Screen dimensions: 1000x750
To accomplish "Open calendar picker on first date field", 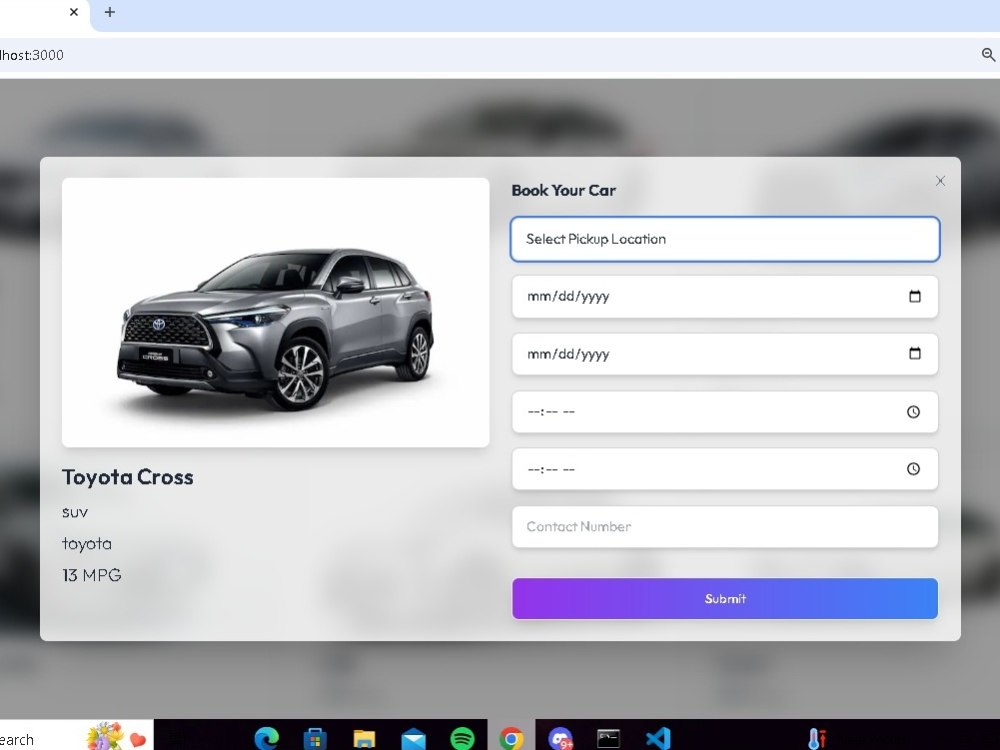I will [915, 296].
